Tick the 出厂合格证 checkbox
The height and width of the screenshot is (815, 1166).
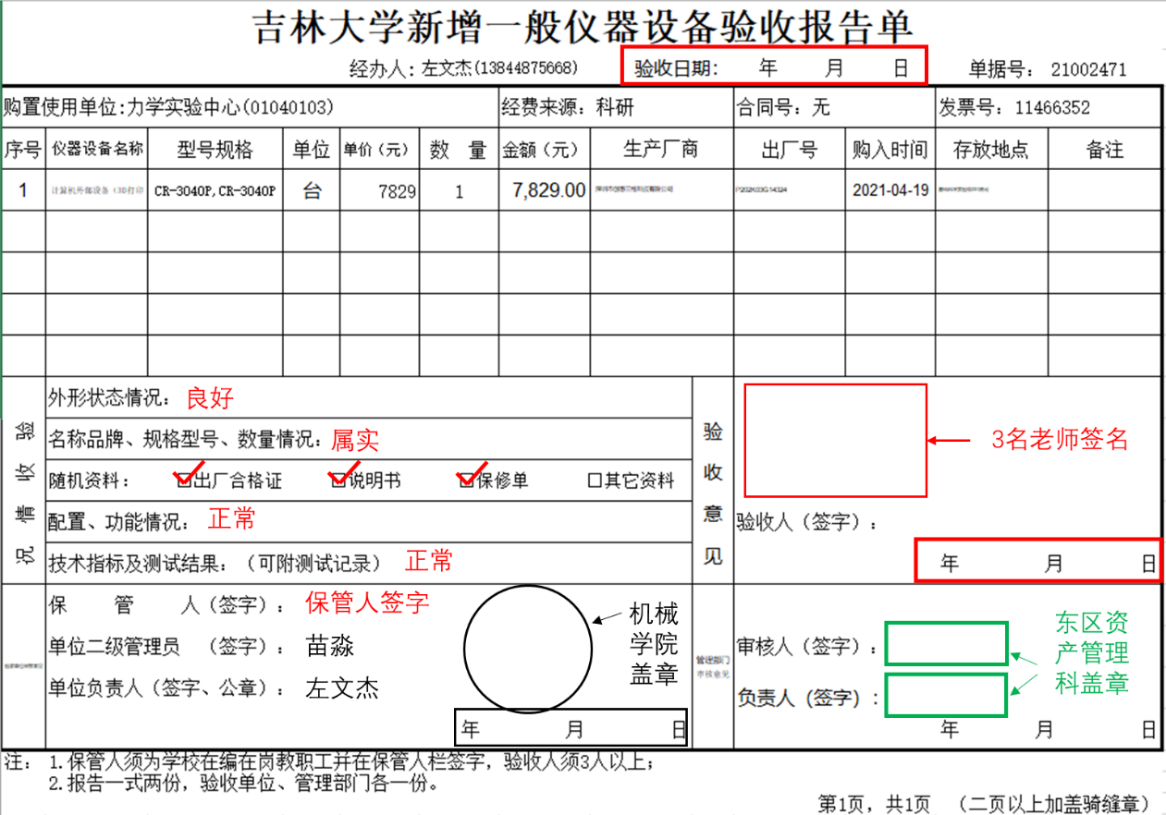pos(184,481)
